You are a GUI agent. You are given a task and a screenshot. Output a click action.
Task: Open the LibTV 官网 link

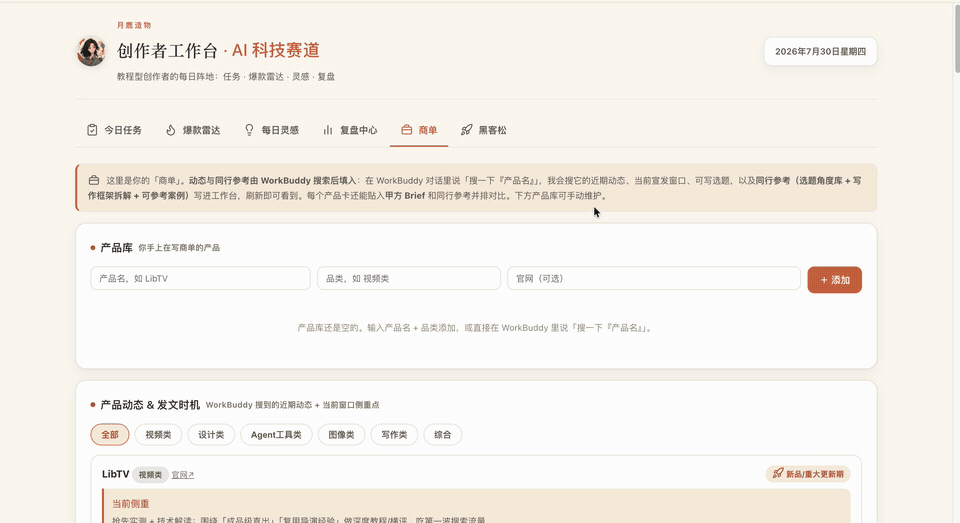tap(182, 475)
